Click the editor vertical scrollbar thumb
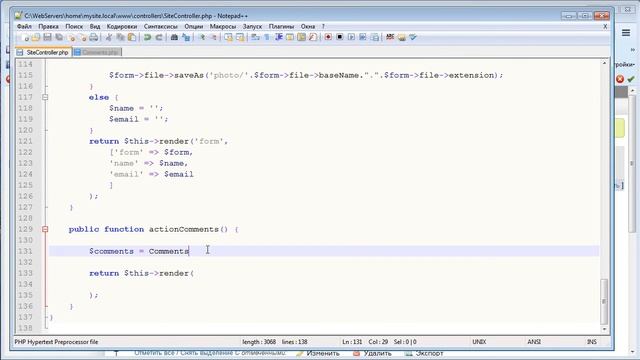 click(x=604, y=301)
